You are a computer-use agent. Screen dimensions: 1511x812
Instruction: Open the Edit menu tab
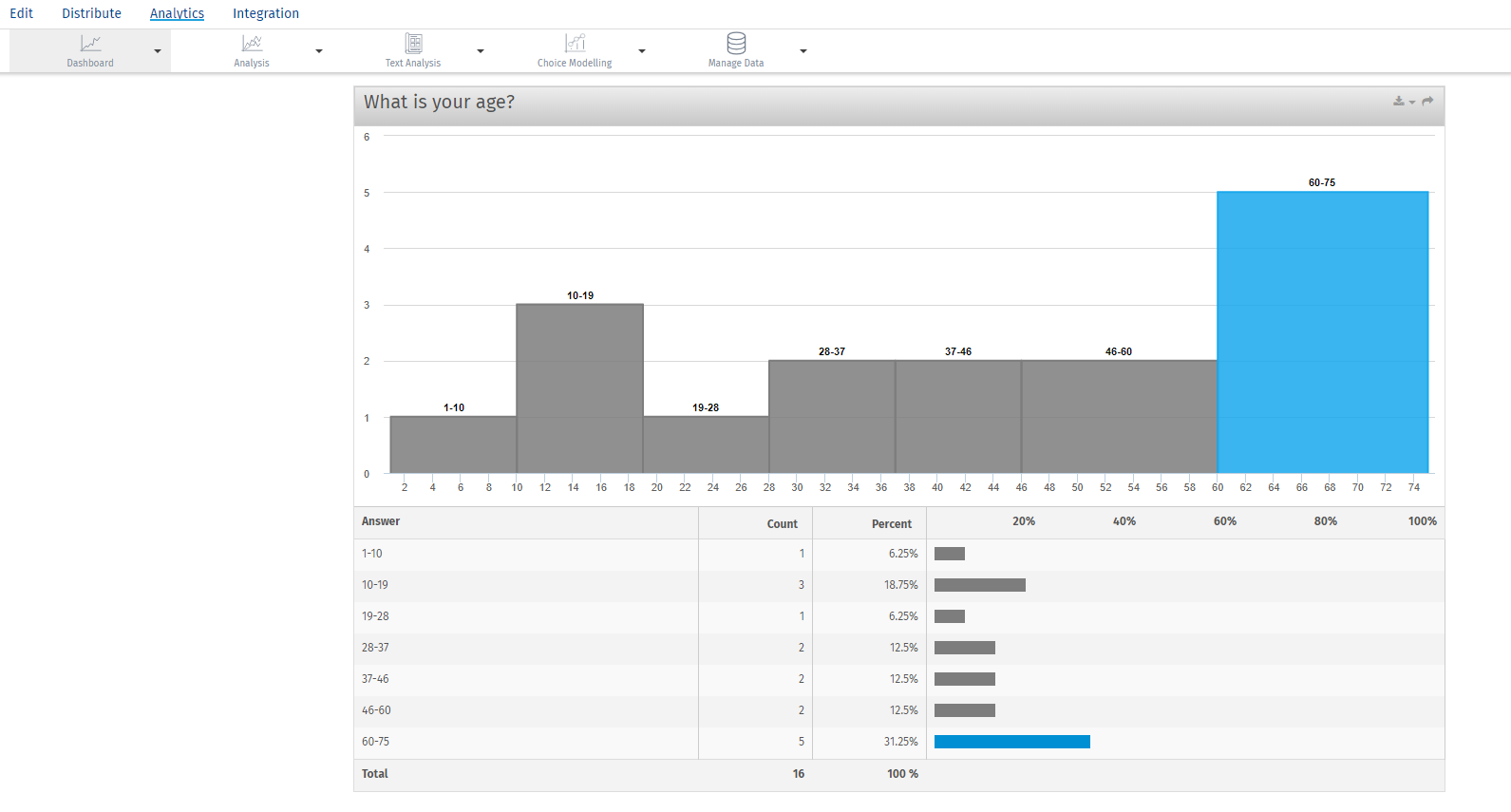21,13
